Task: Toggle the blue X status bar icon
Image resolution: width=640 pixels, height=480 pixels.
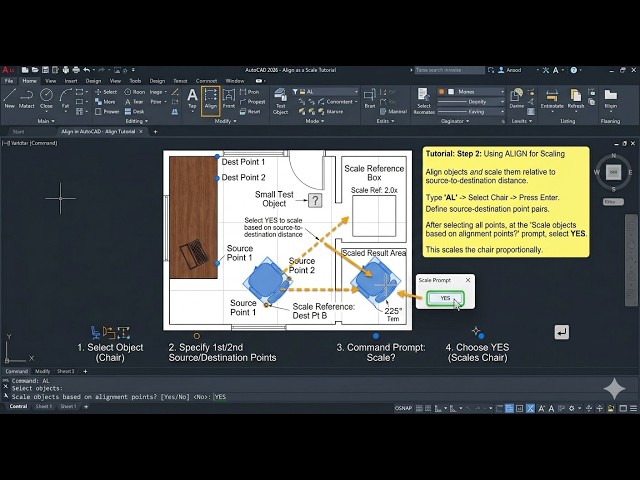Action: pos(530,408)
